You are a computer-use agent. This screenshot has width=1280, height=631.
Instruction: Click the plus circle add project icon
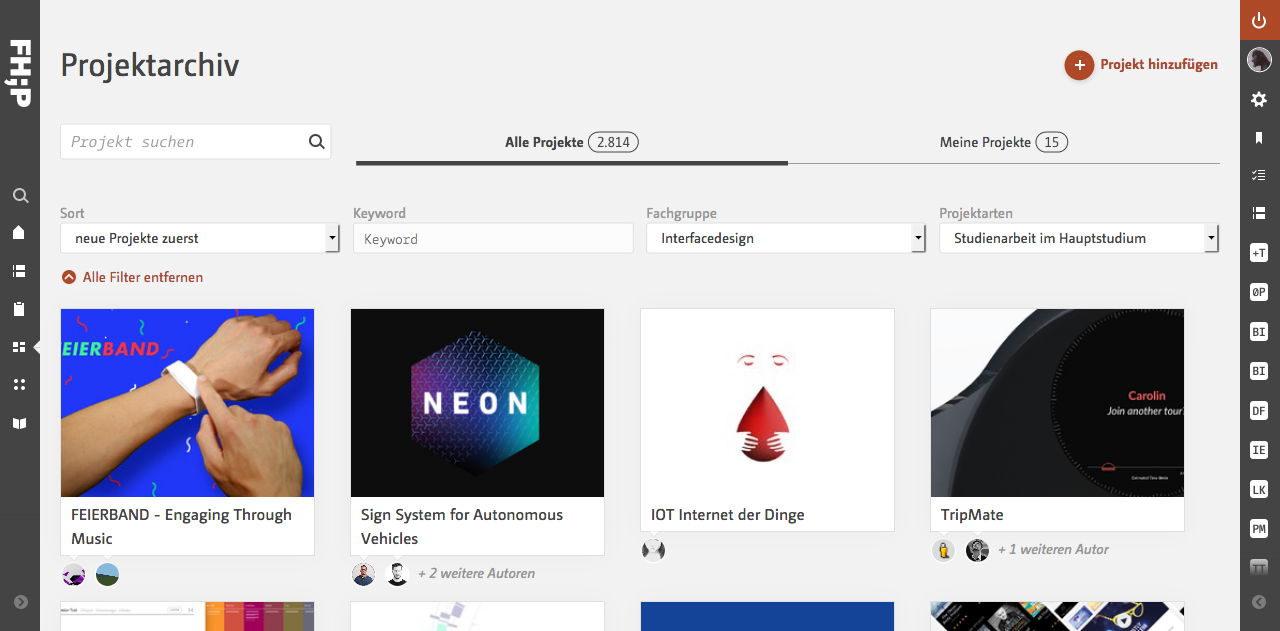1079,66
